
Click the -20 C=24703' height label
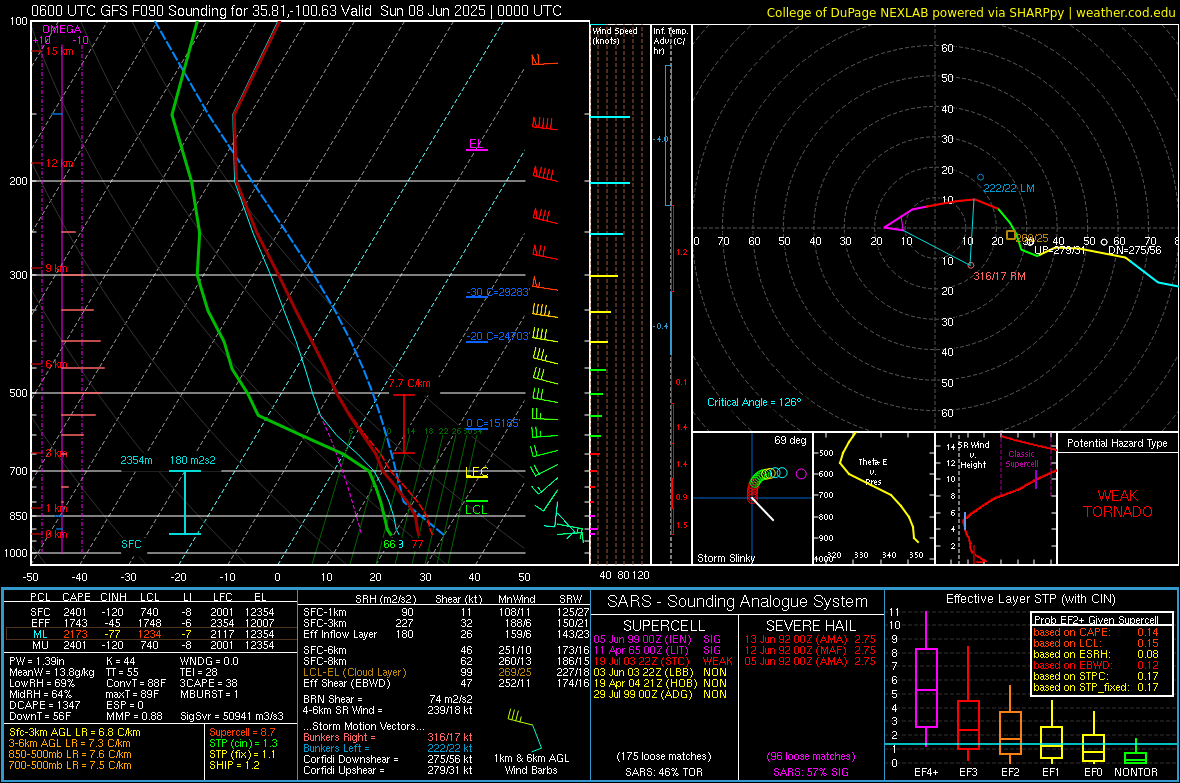coord(497,337)
